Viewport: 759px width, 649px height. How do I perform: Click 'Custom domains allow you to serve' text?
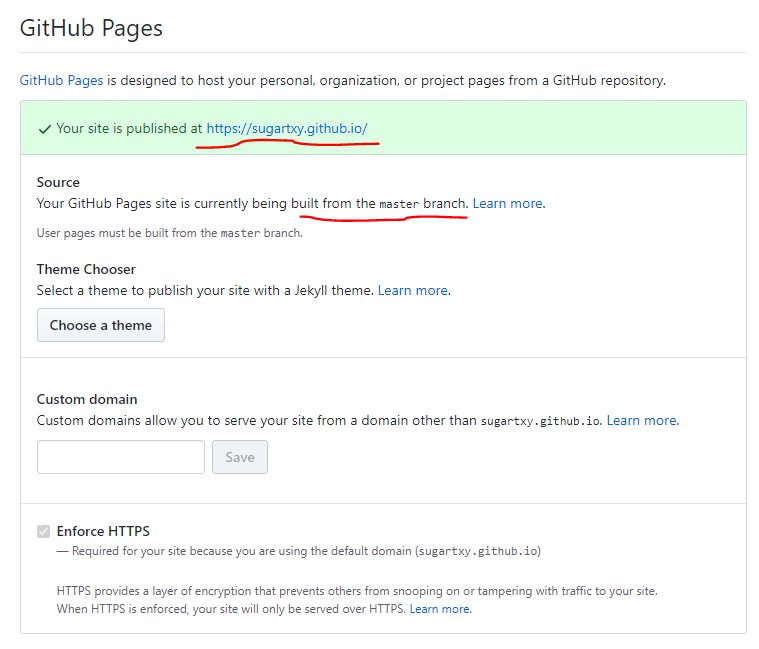click(x=319, y=421)
